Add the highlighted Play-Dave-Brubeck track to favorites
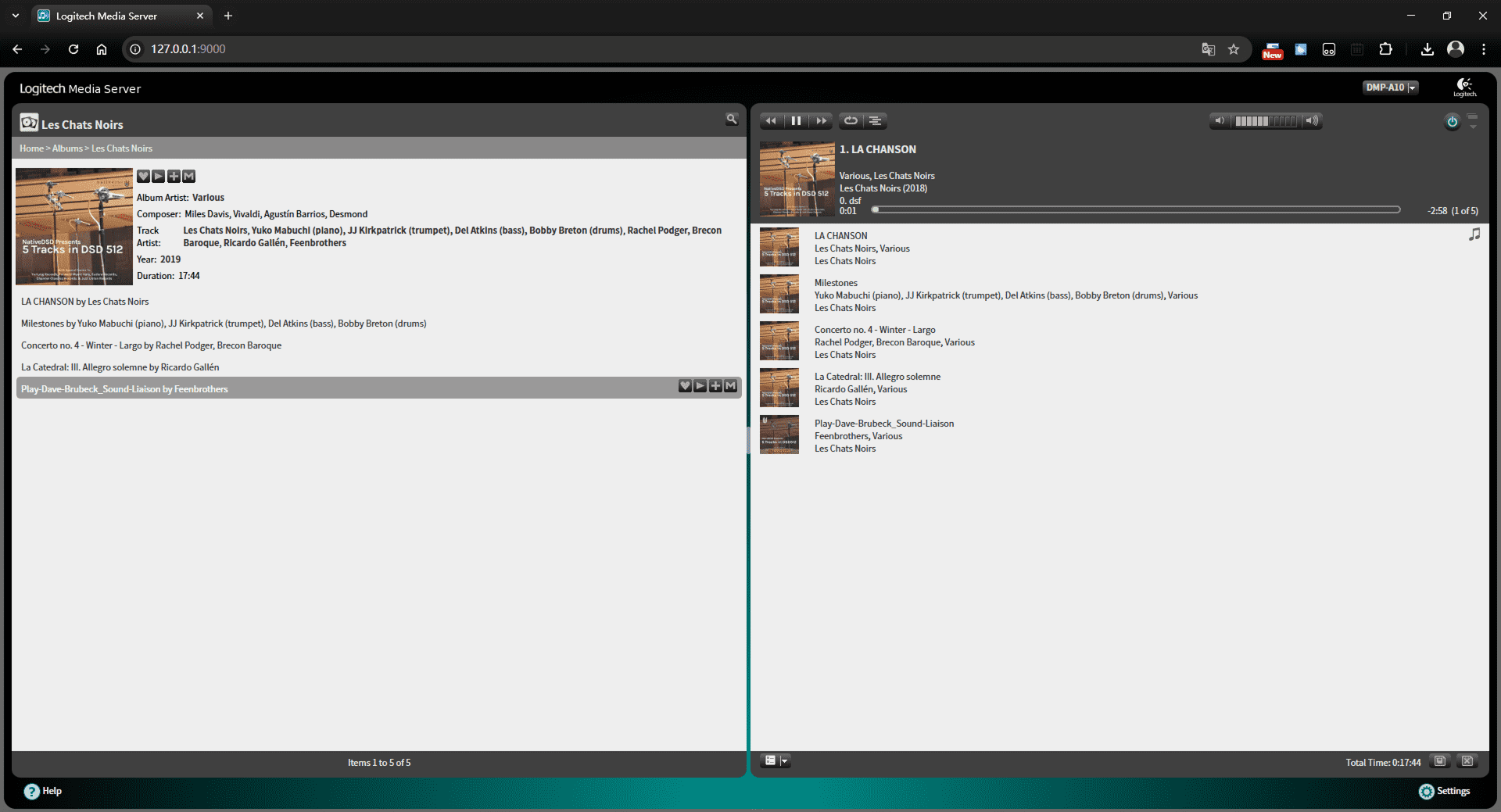This screenshot has width=1501, height=812. point(685,386)
